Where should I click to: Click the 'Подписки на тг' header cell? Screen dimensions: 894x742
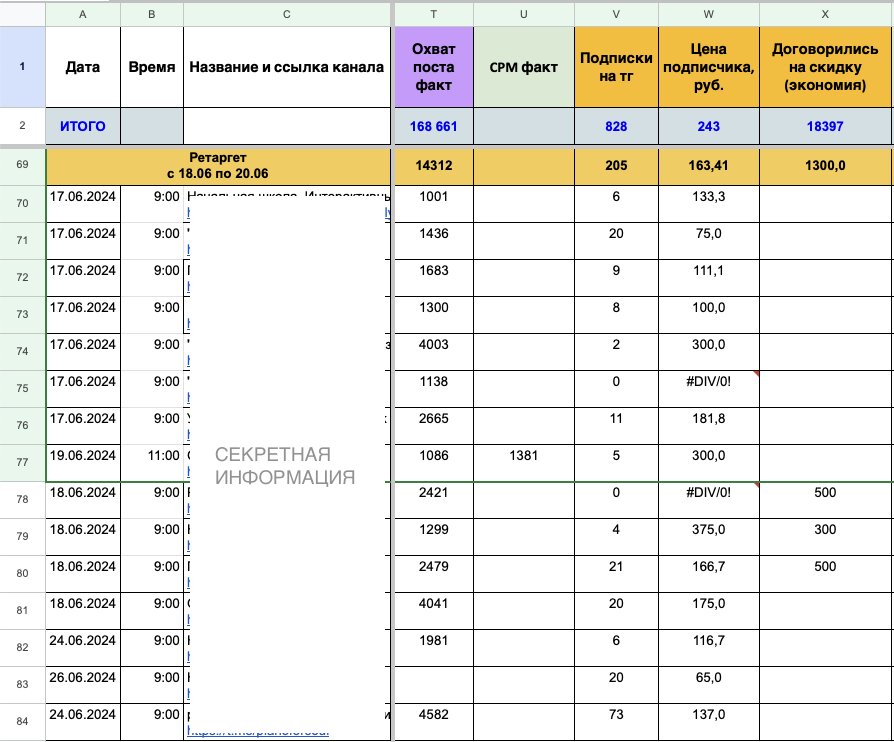coord(616,67)
